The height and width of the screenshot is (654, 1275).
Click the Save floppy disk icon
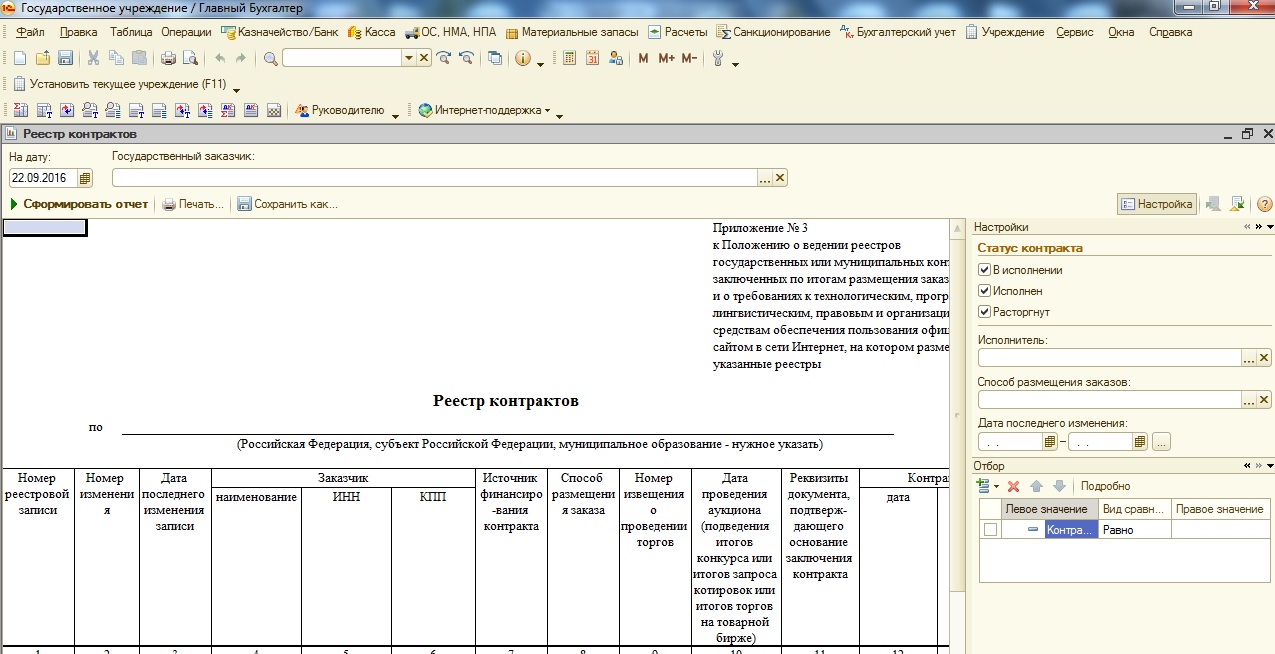click(x=65, y=59)
